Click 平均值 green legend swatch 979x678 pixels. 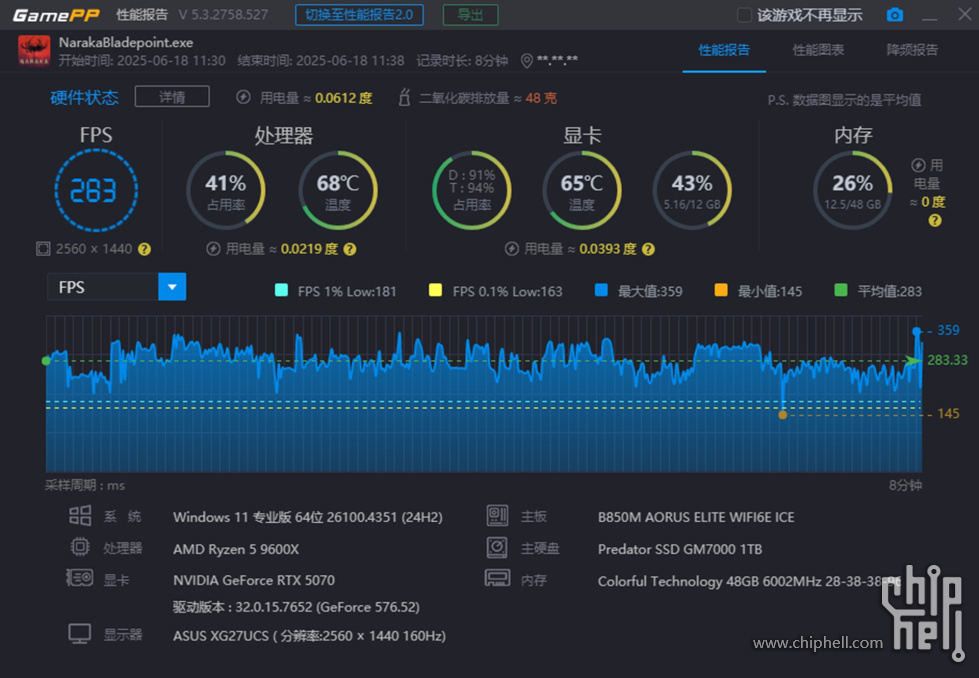[841, 290]
